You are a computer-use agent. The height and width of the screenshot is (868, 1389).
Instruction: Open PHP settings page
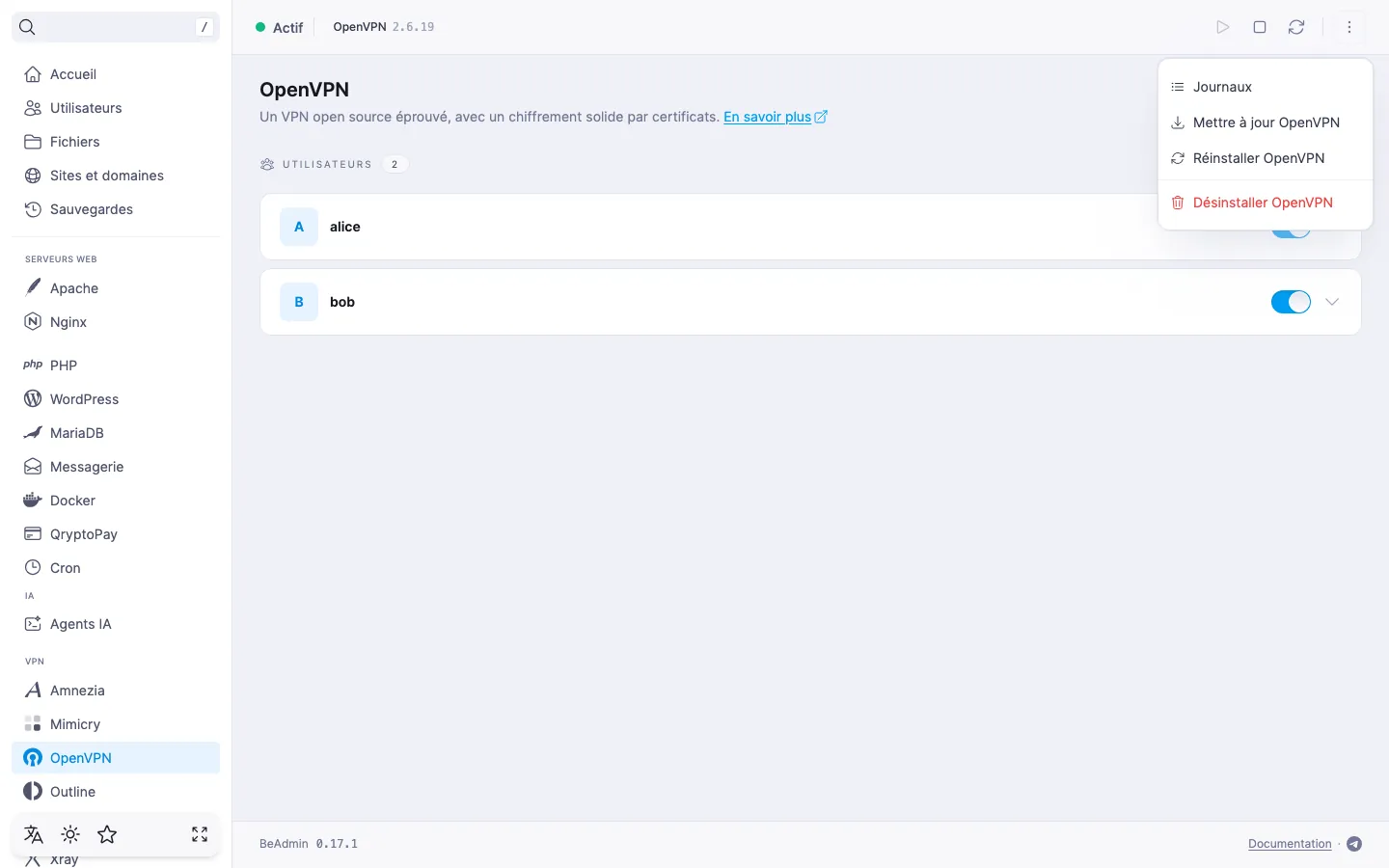coord(116,366)
